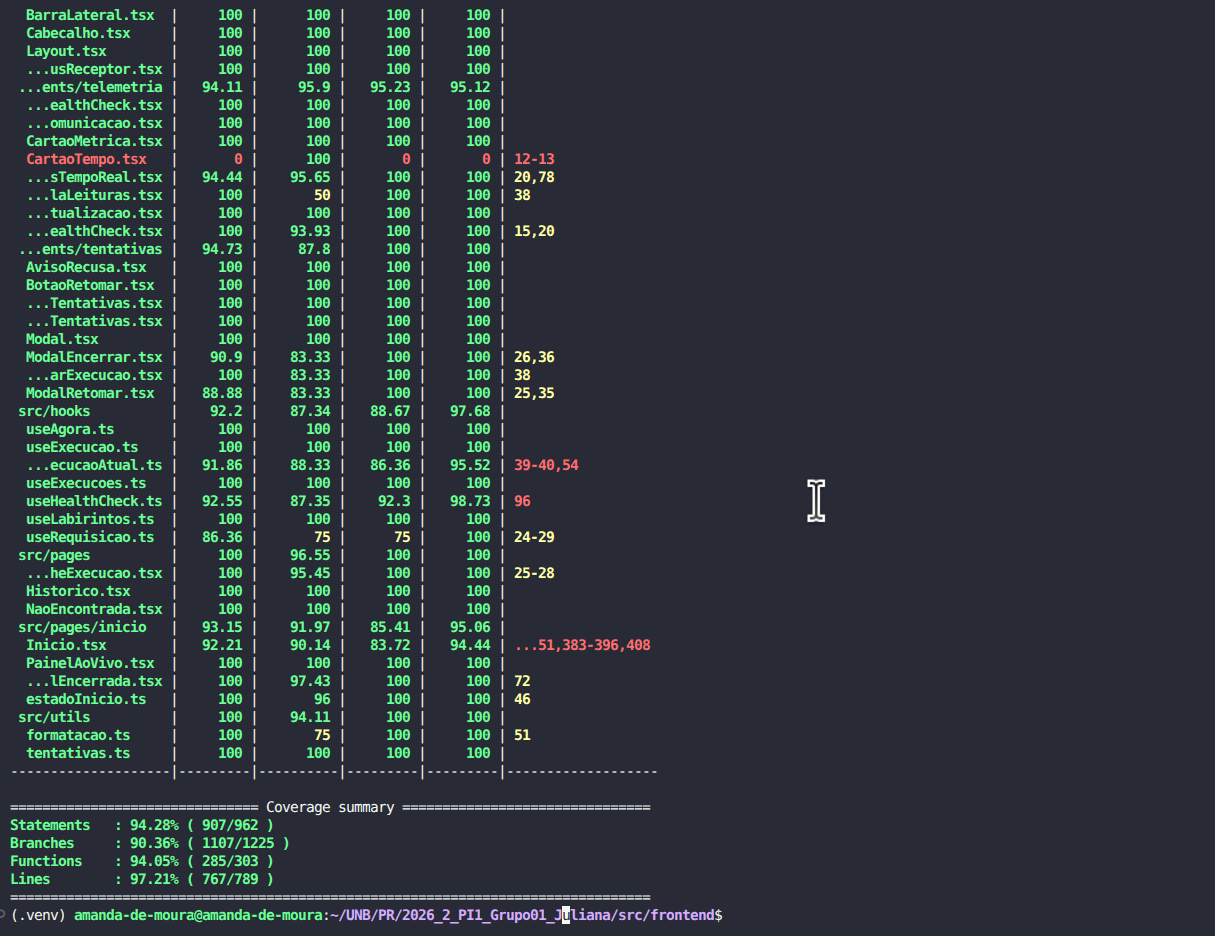Select the NaoEncontrada.tsx file name
The image size is (1215, 936).
[94, 609]
